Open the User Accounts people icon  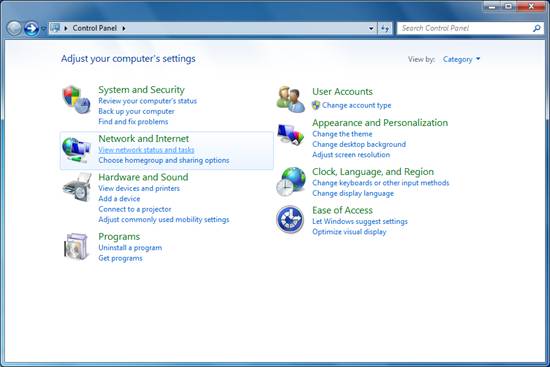pyautogui.click(x=290, y=100)
